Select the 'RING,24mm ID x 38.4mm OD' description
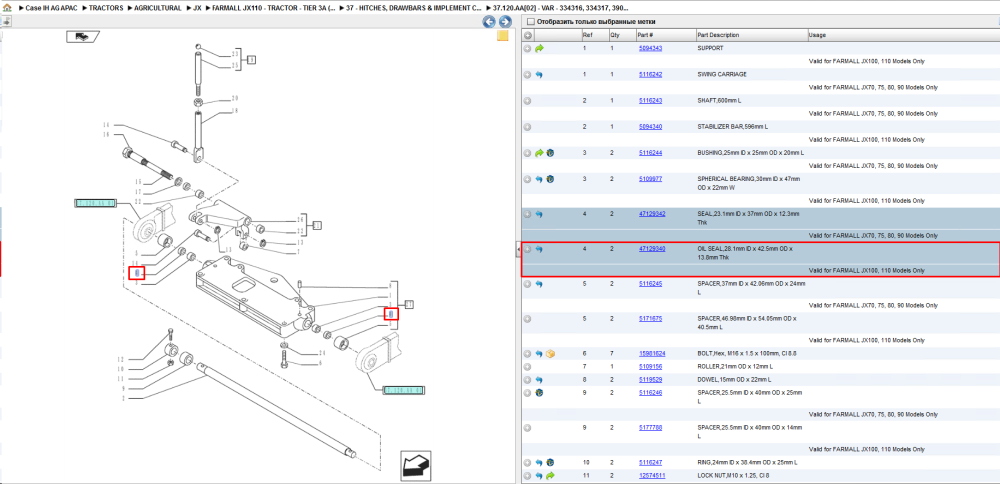 pyautogui.click(x=747, y=462)
